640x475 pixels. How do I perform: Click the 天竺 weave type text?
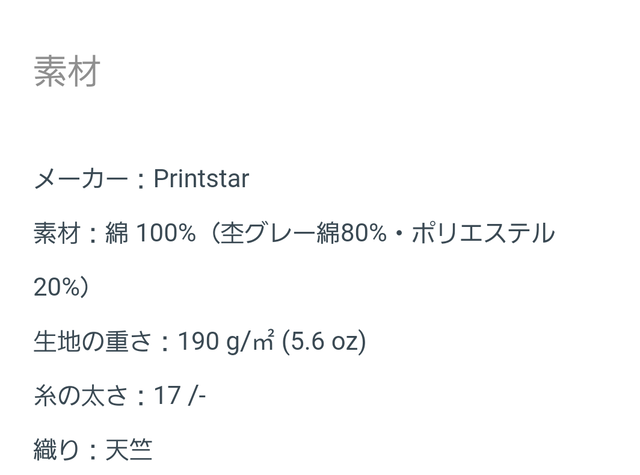pos(129,449)
